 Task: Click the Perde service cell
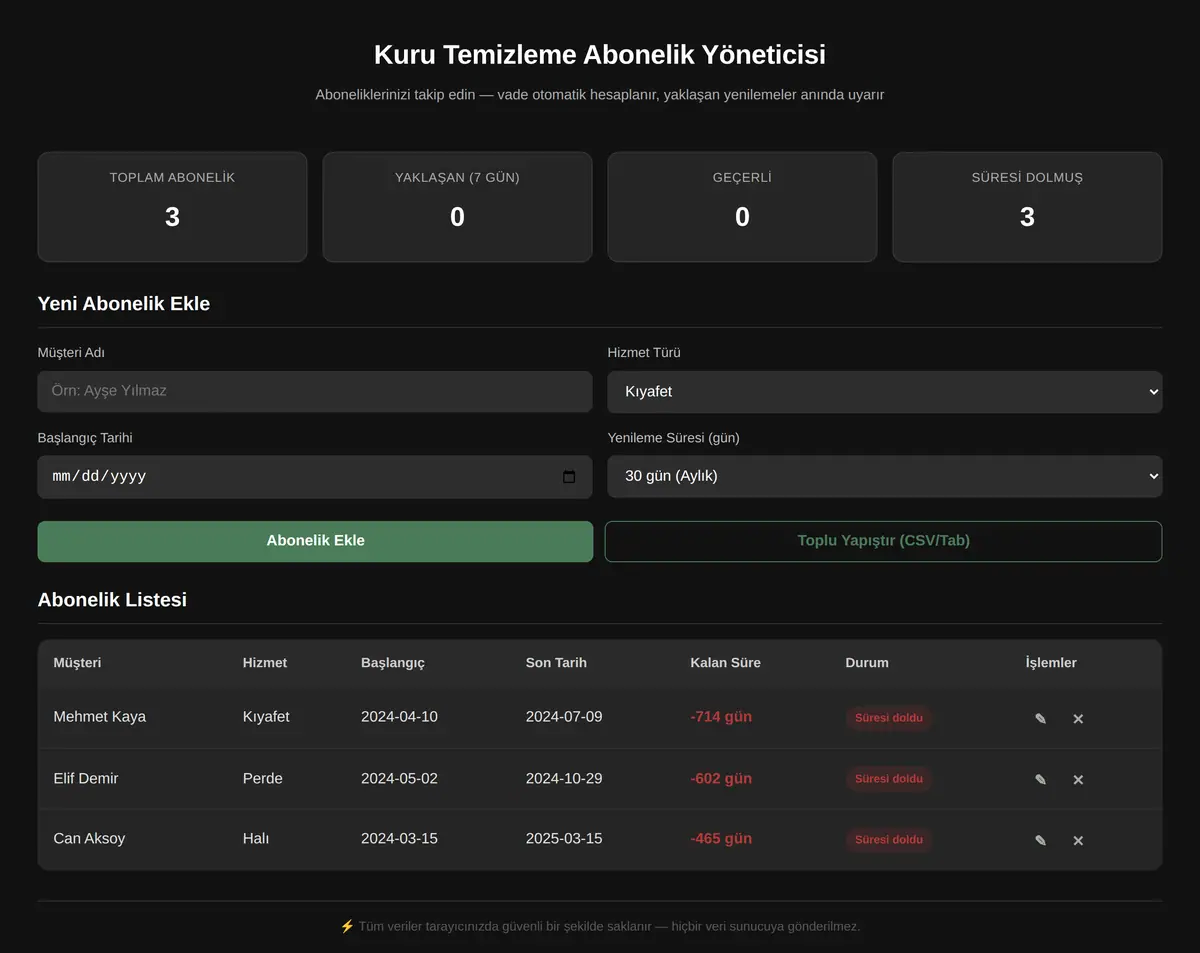click(263, 778)
